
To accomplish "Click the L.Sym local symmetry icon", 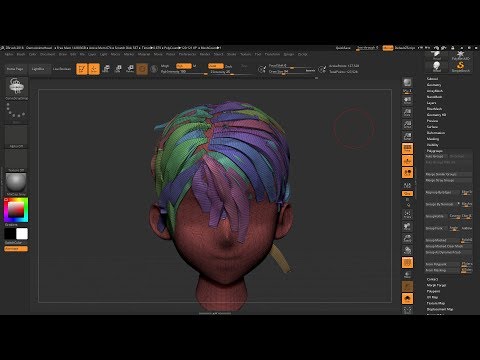I will [x=407, y=185].
